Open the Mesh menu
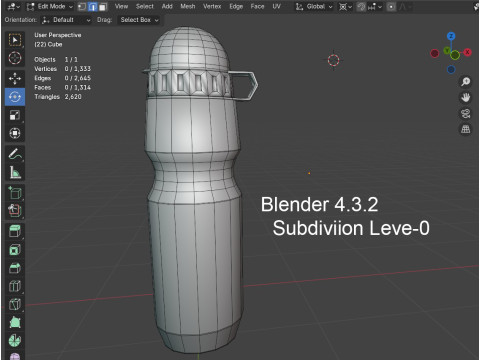The height and width of the screenshot is (360, 480). coord(188,6)
